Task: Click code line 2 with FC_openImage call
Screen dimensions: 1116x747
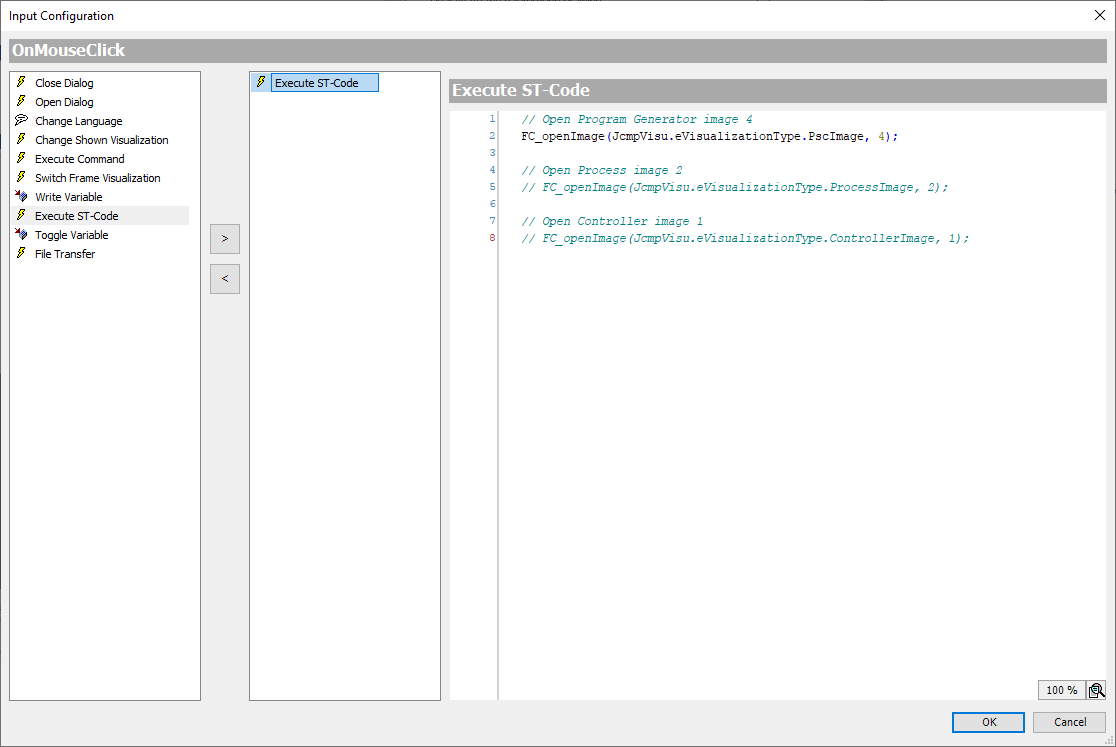Action: (709, 136)
